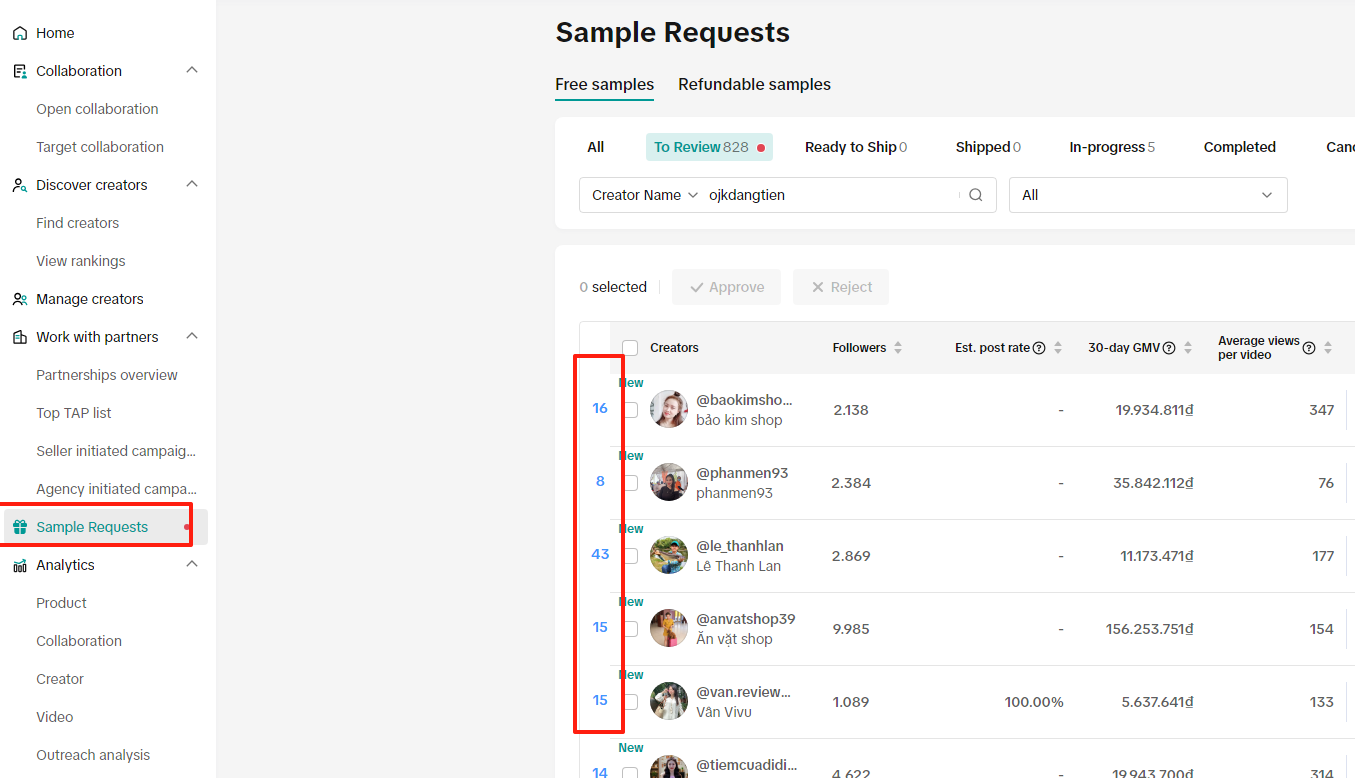
Task: Click the Est. post rate help icon
Action: pos(1039,348)
